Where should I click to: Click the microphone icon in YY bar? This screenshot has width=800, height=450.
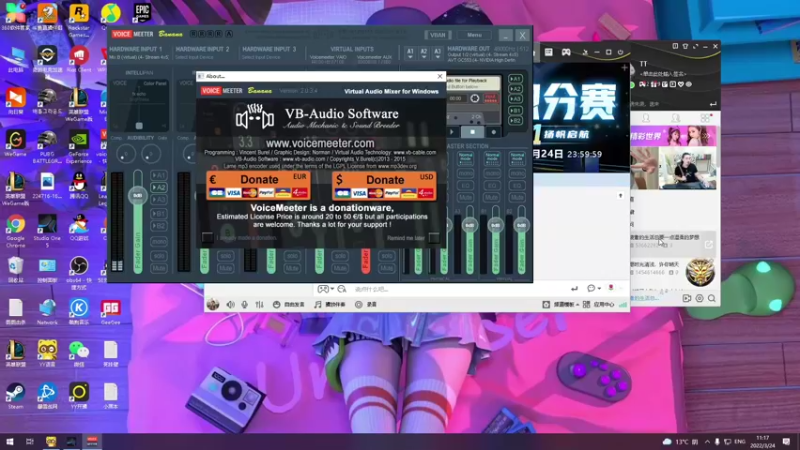(244, 305)
